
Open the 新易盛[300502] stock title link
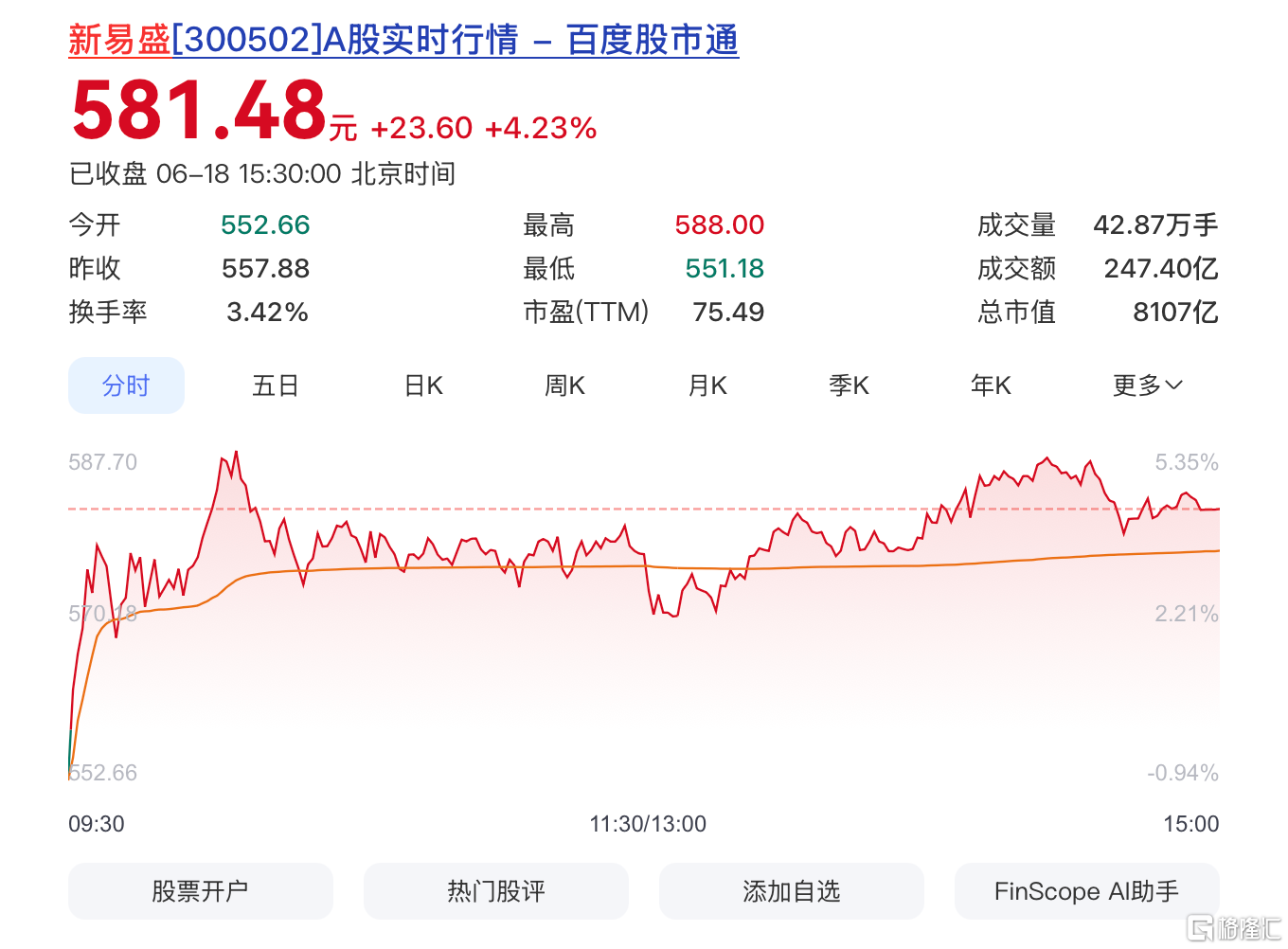[403, 40]
